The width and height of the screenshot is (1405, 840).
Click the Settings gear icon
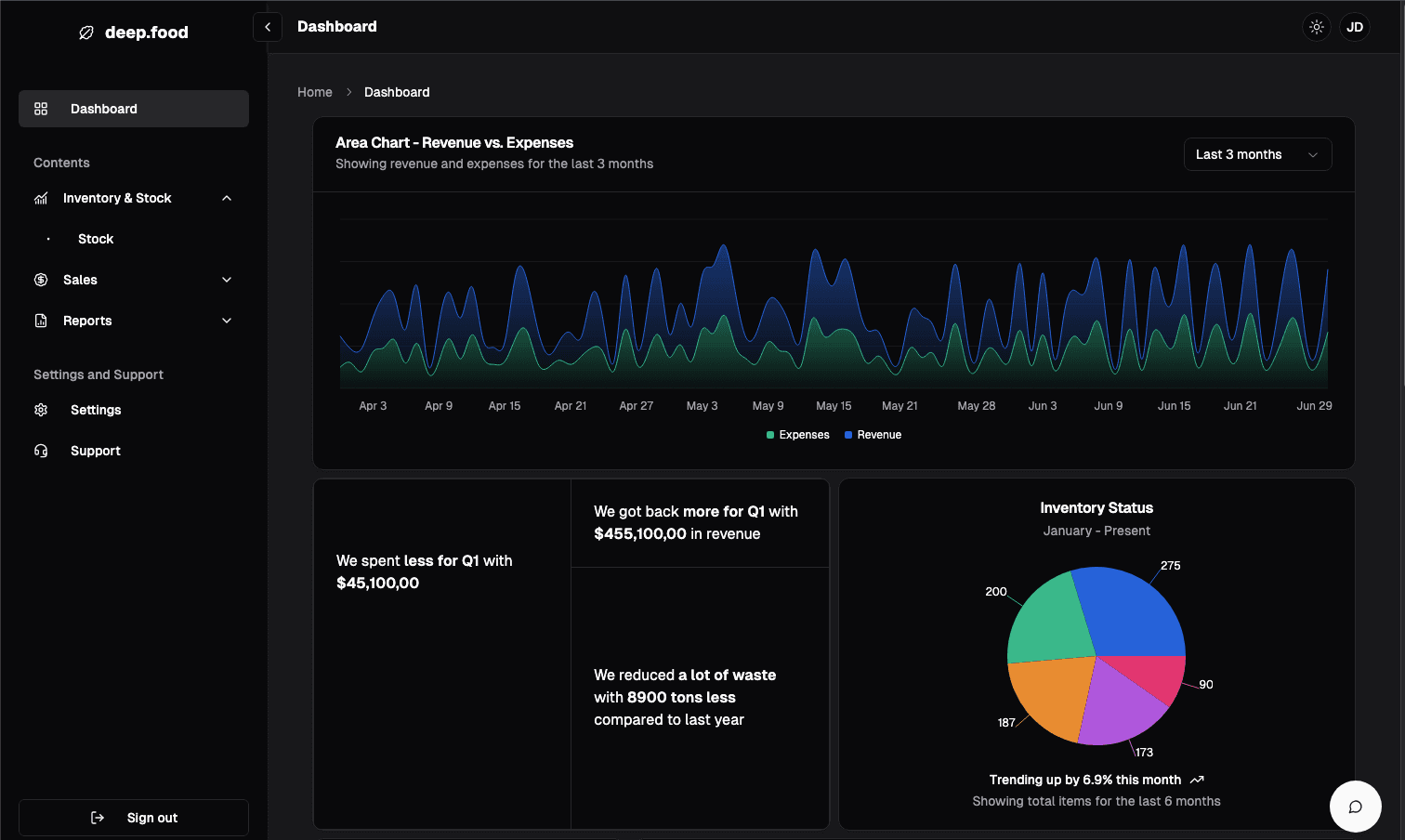41,410
